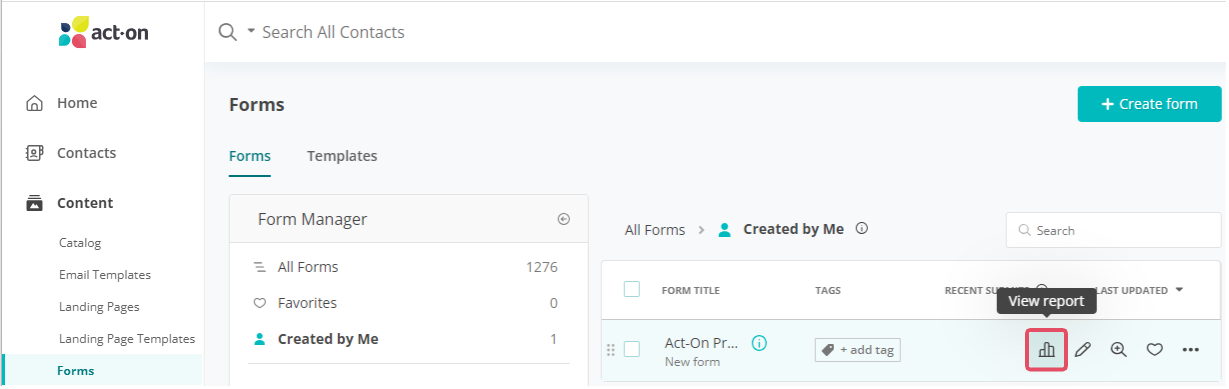Click the magnifier preview icon in the form row
This screenshot has width=1229, height=389.
(1118, 350)
